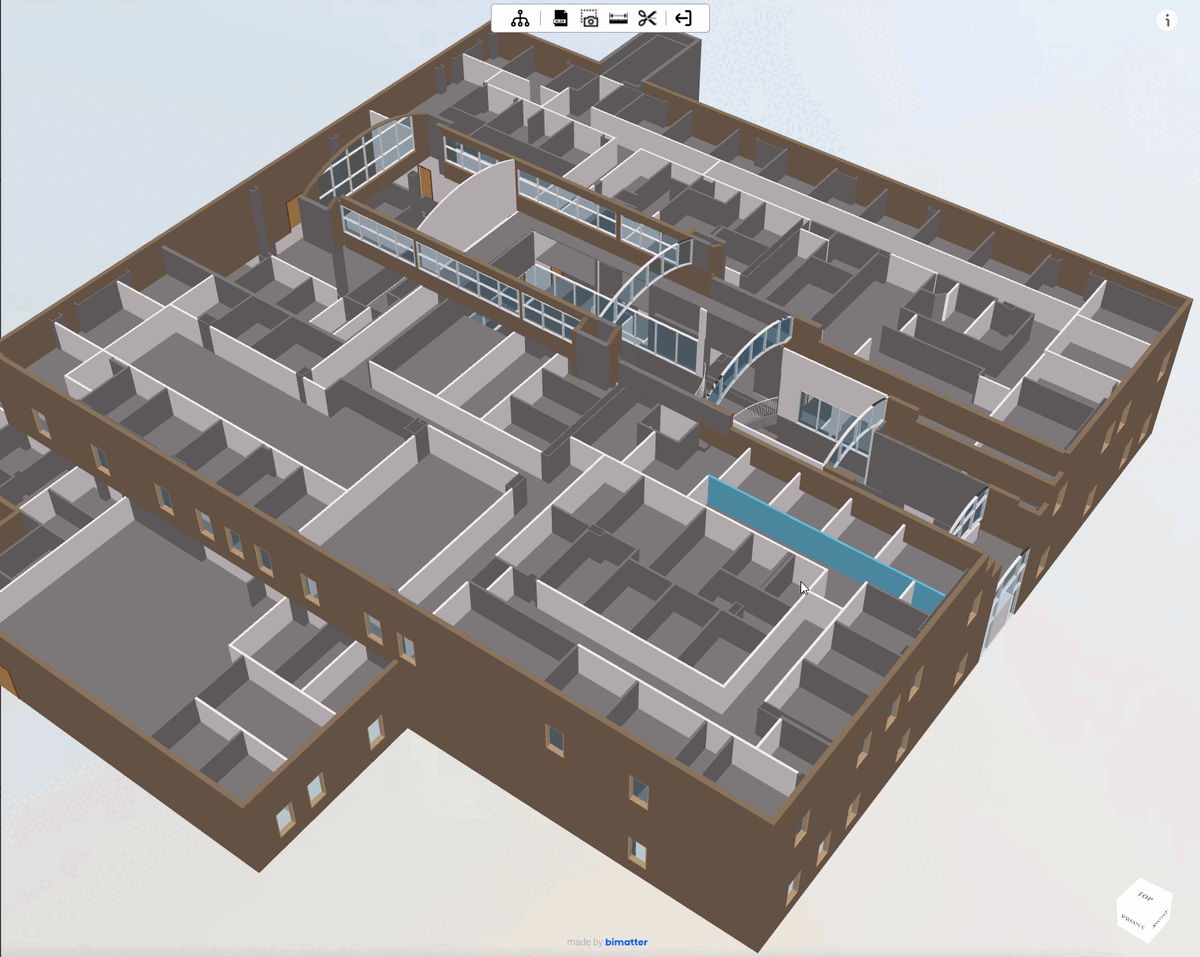Activate the measurement ruler tool

(619, 18)
